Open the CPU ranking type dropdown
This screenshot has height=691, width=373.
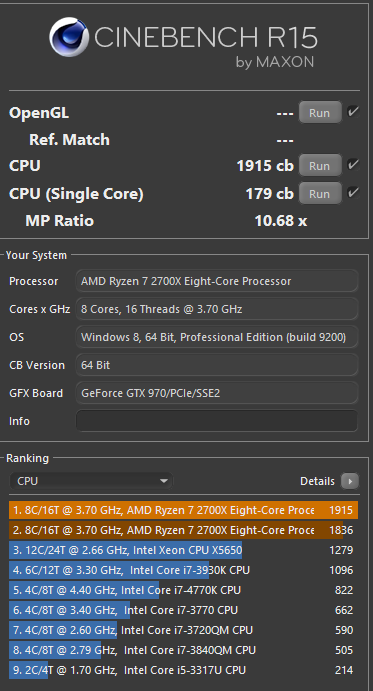click(91, 481)
